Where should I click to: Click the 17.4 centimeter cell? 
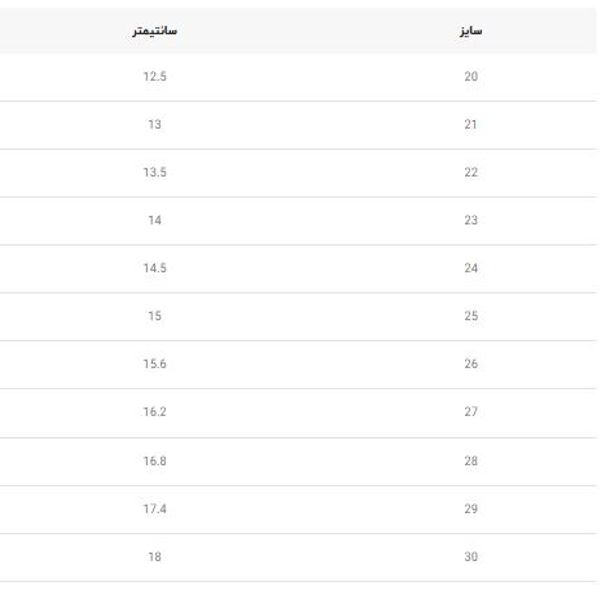[x=154, y=510]
